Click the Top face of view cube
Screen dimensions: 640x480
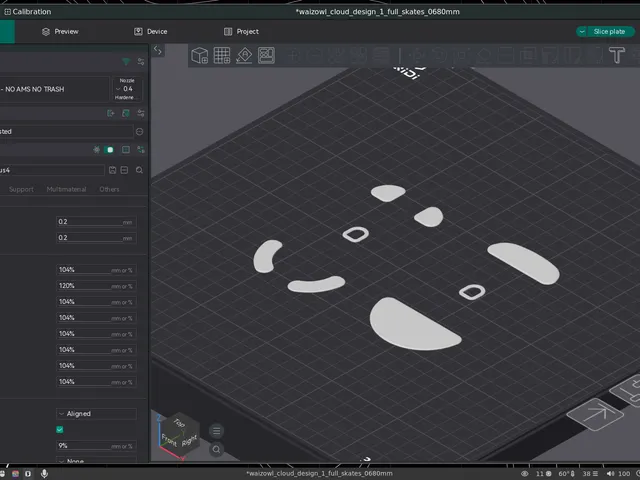tap(179, 423)
